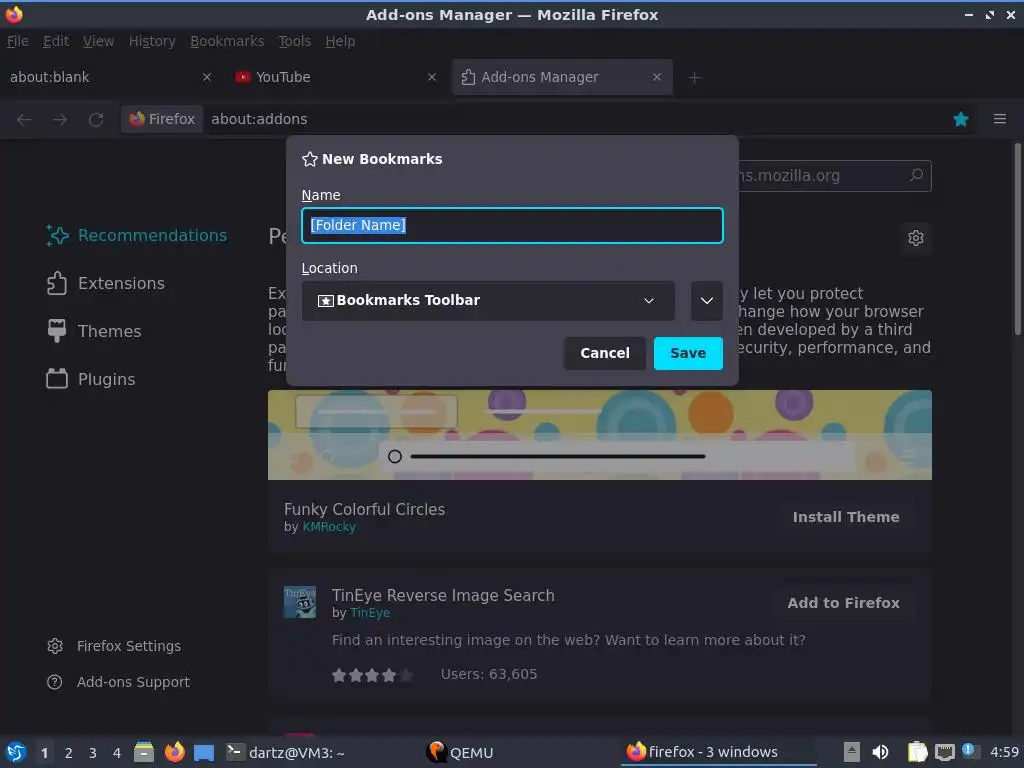The image size is (1024, 768).
Task: Click the search magnifier on addons search
Action: (x=916, y=175)
